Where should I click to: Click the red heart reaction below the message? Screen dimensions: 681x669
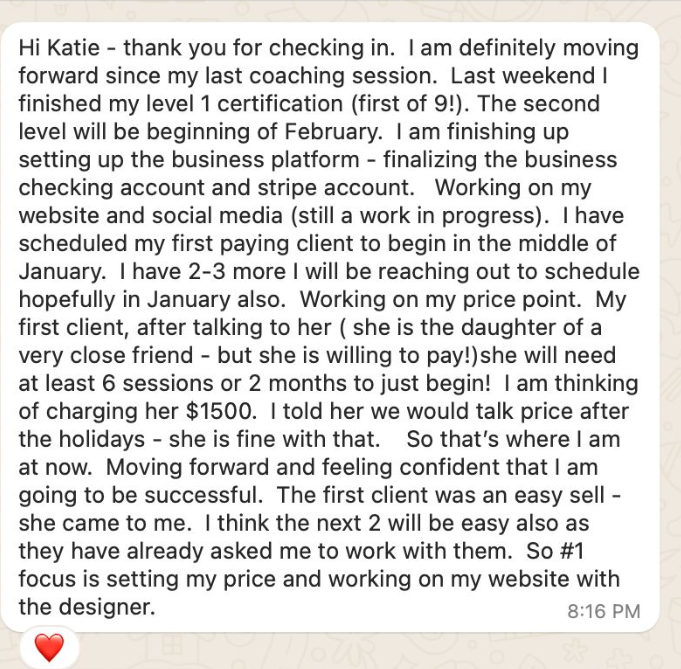(x=48, y=647)
